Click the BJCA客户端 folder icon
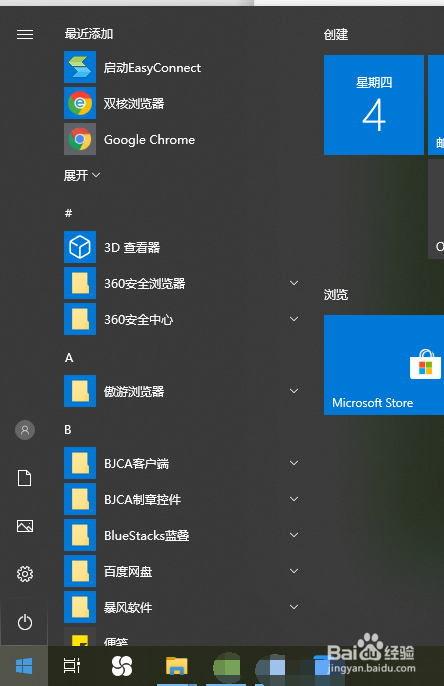444x686 pixels. tap(80, 463)
